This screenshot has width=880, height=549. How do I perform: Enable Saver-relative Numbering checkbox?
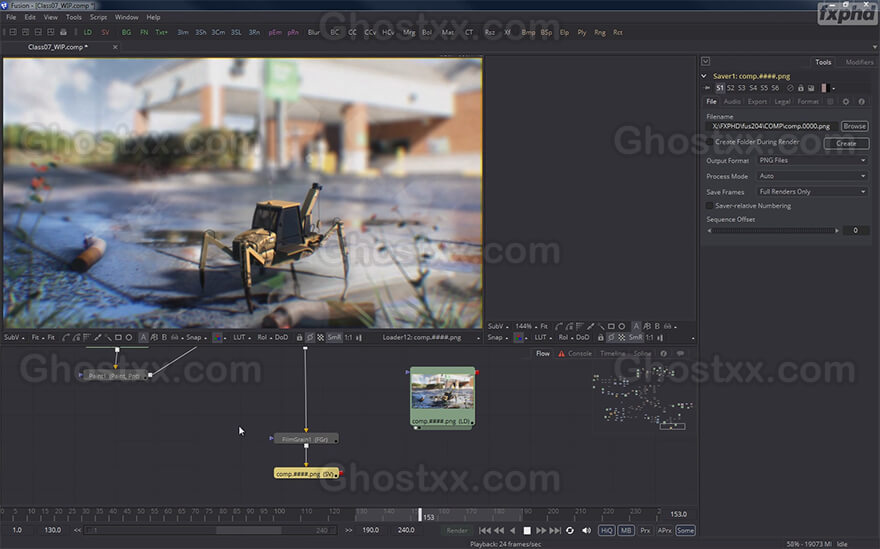(x=710, y=206)
